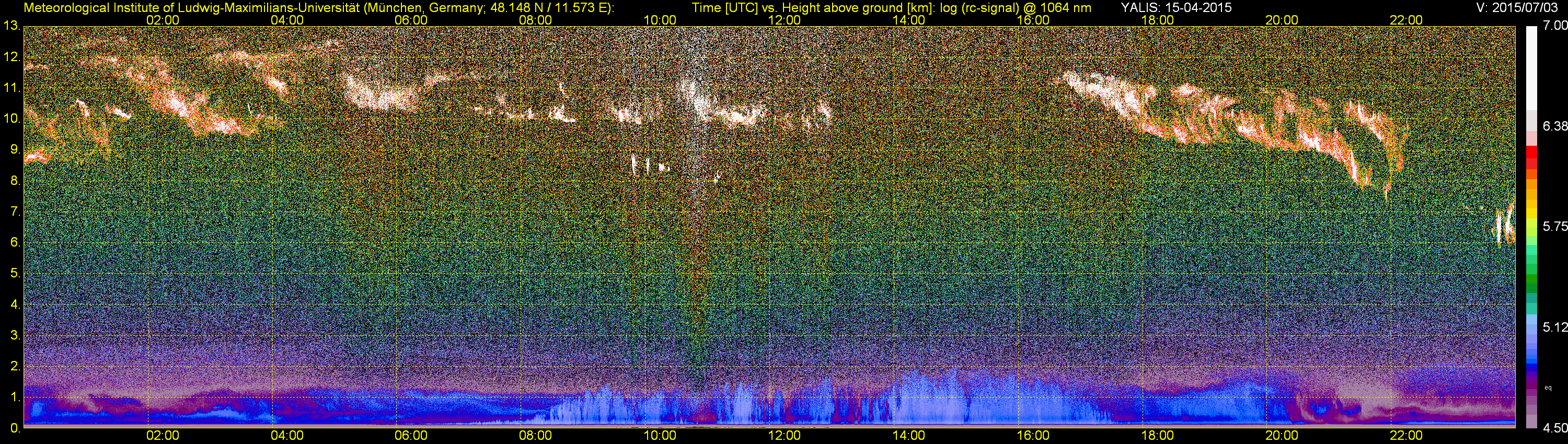The height and width of the screenshot is (444, 1568).
Task: Click the 08:00 label on the bottom time axis
Action: coord(535,436)
